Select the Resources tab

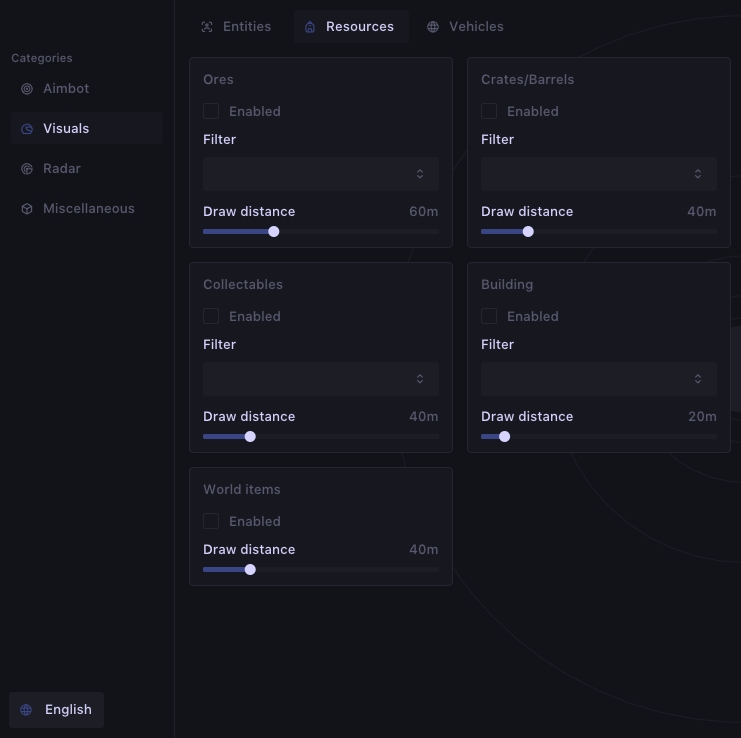click(351, 27)
